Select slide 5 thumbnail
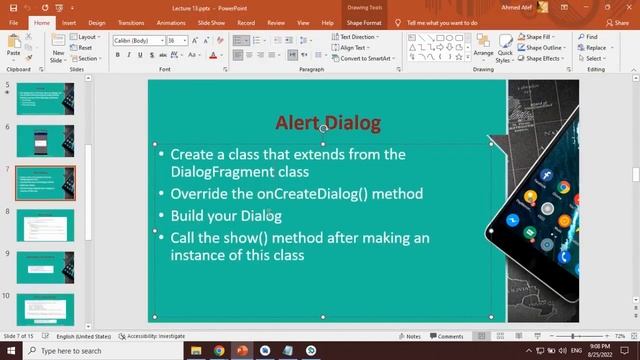The height and width of the screenshot is (360, 640). pos(45,99)
